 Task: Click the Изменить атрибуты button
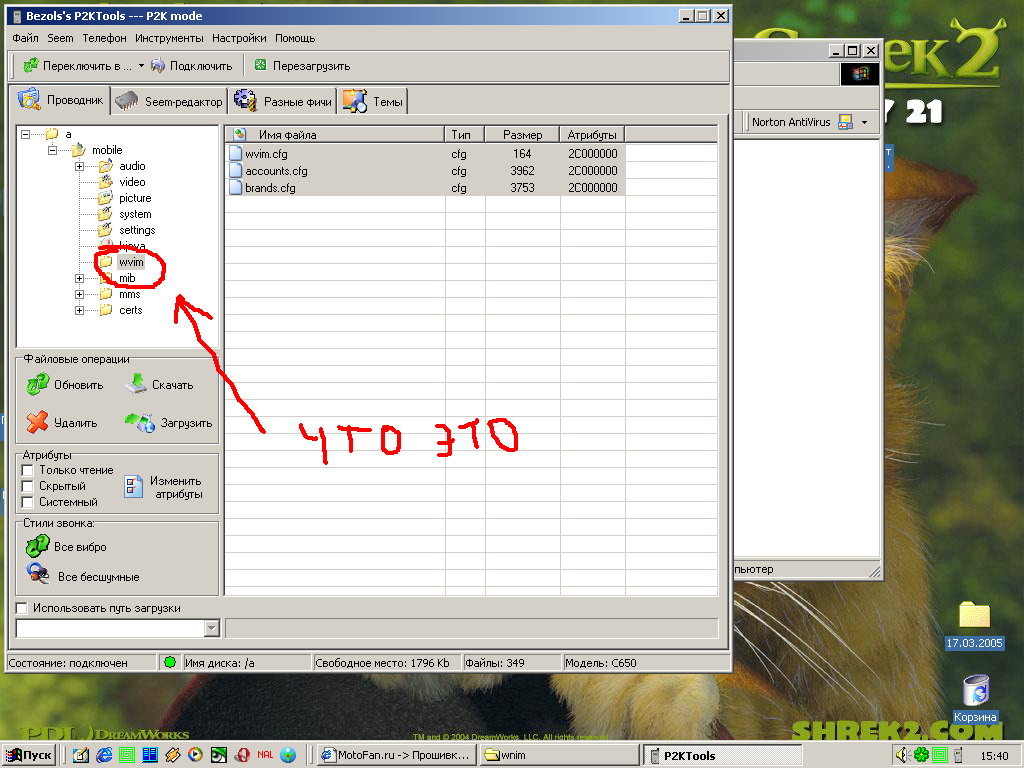[164, 487]
